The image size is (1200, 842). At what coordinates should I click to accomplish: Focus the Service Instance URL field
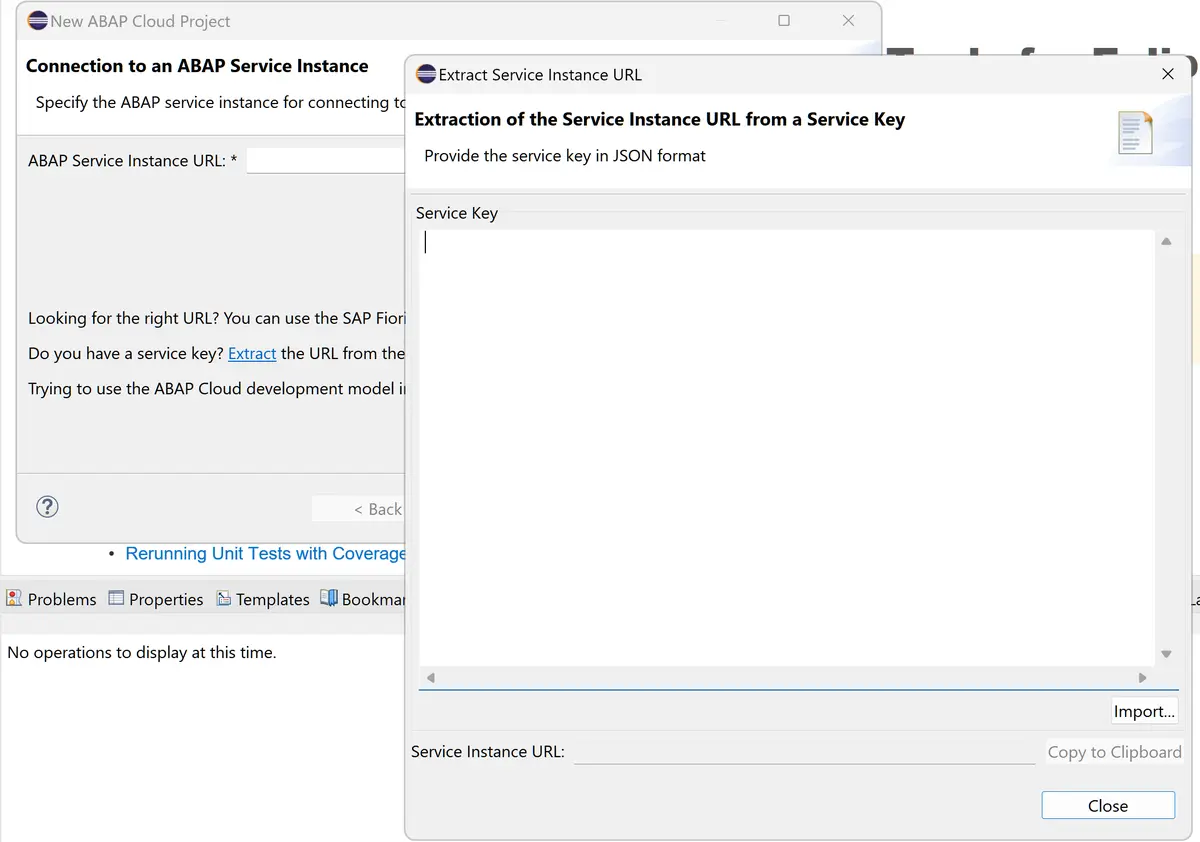[x=805, y=751]
